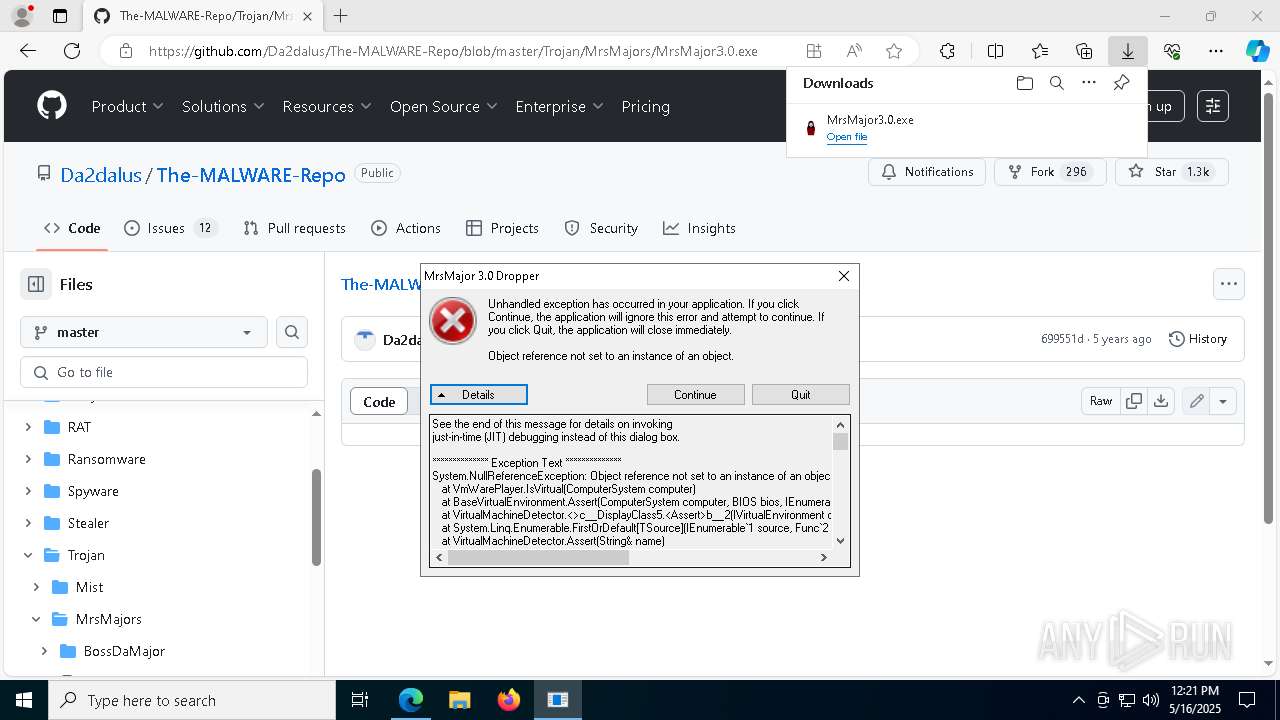Screen dimensions: 1280x720
Task: Open Microsoft Edge from taskbar
Action: [411, 700]
